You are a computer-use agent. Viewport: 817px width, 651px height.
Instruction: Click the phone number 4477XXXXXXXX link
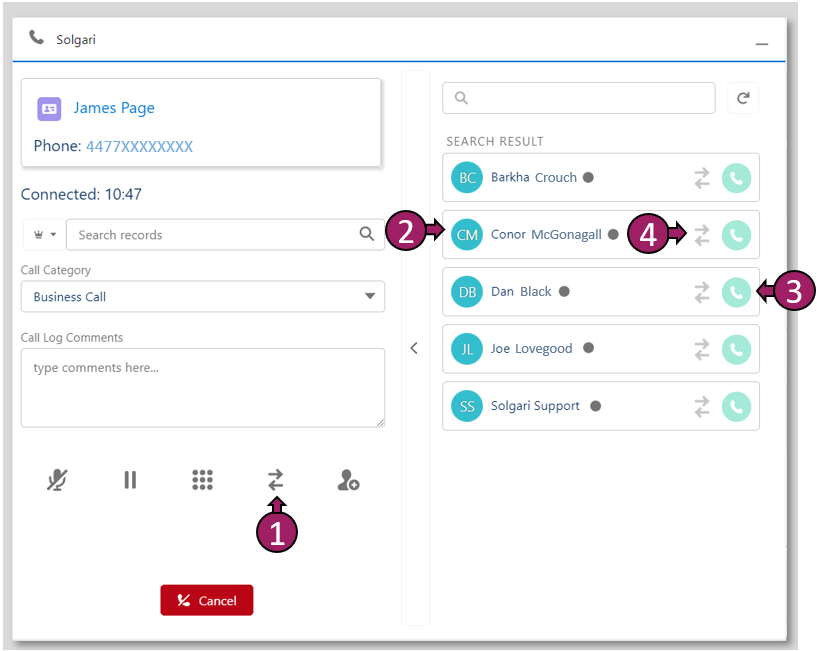139,147
